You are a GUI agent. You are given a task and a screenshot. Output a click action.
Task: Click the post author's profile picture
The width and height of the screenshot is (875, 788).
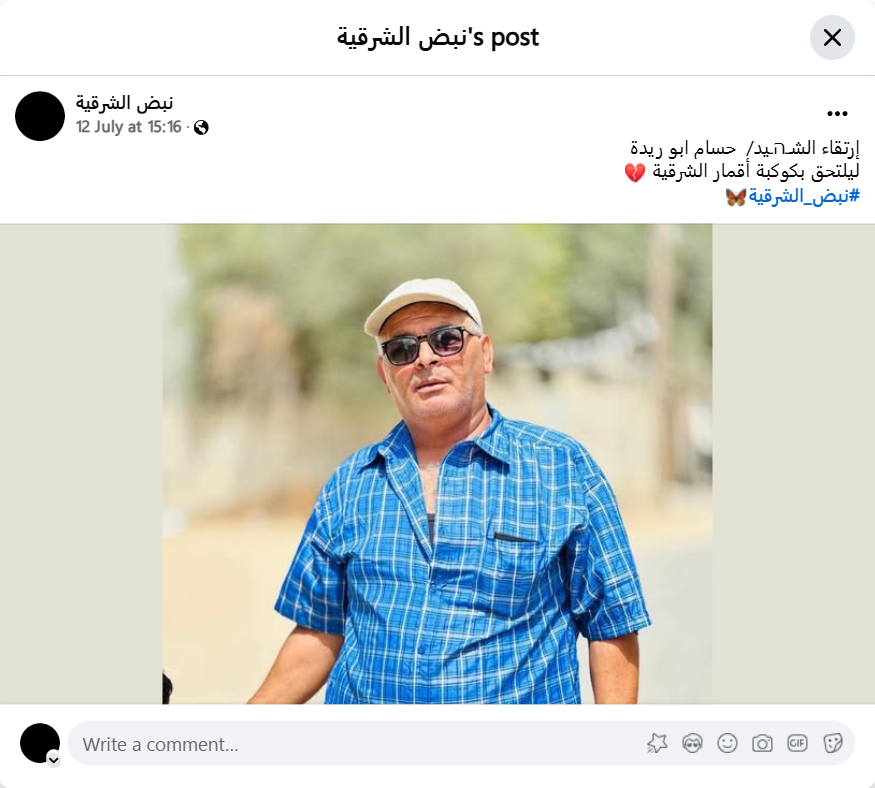[40, 116]
